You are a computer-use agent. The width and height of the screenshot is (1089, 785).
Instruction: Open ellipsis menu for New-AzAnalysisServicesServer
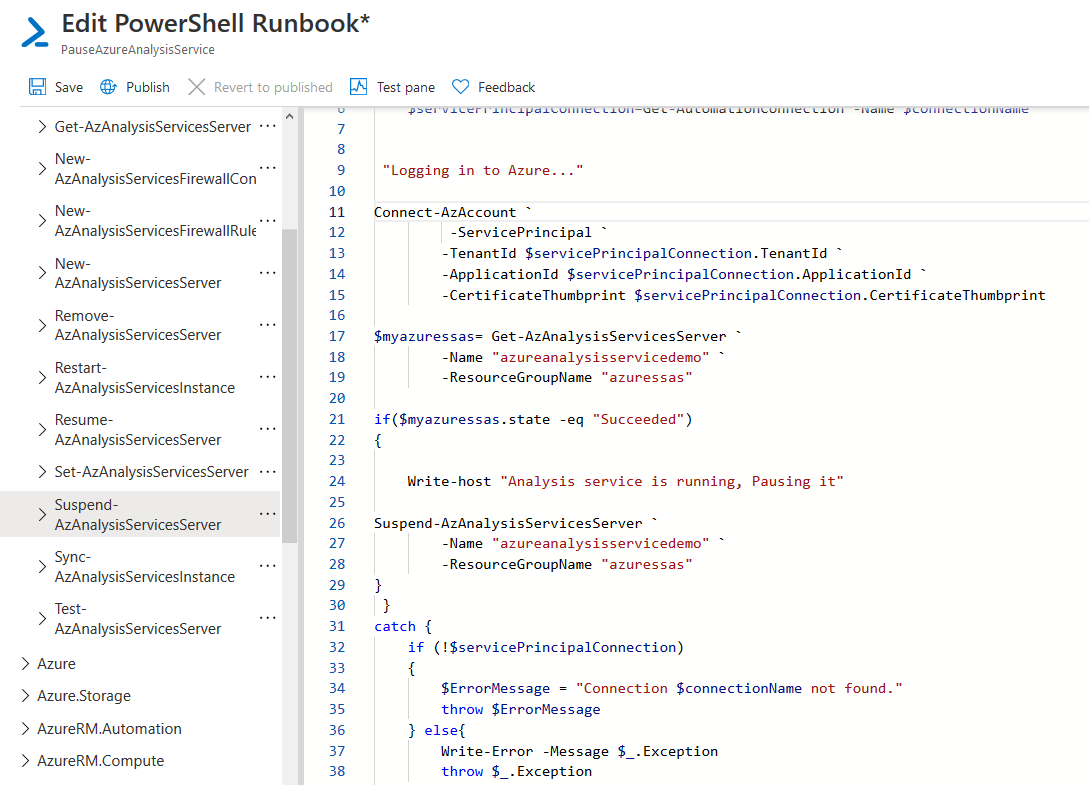(267, 273)
